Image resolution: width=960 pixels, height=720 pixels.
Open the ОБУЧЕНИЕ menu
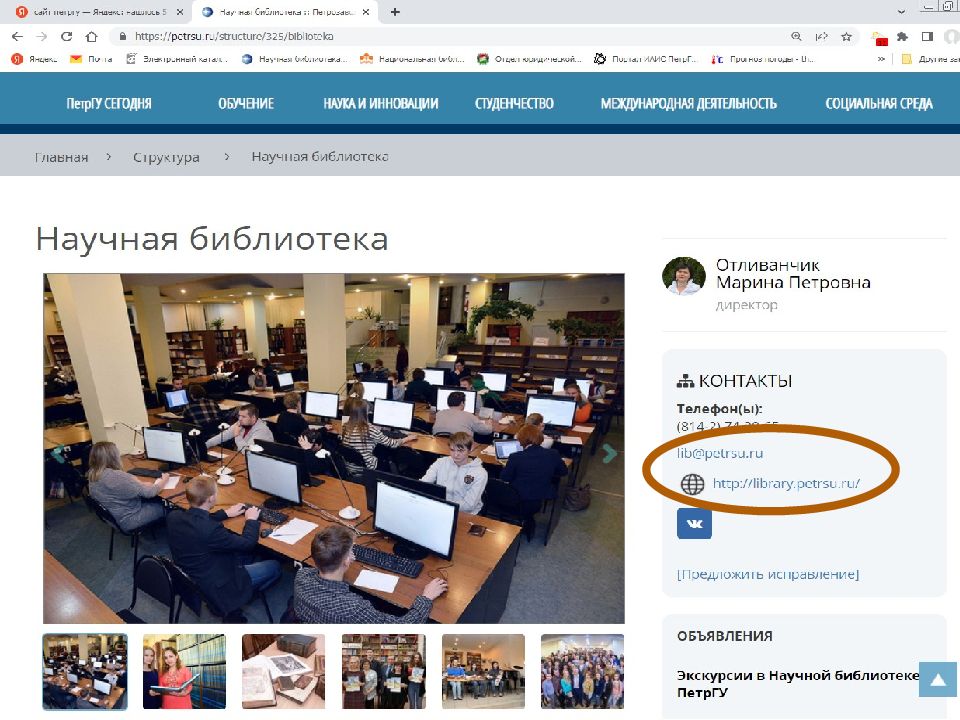pyautogui.click(x=245, y=103)
